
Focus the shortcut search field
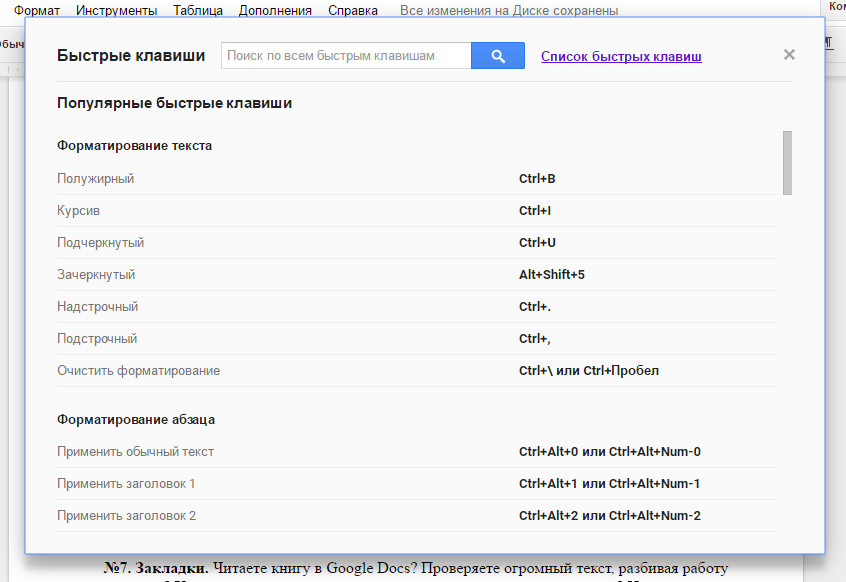(x=346, y=56)
